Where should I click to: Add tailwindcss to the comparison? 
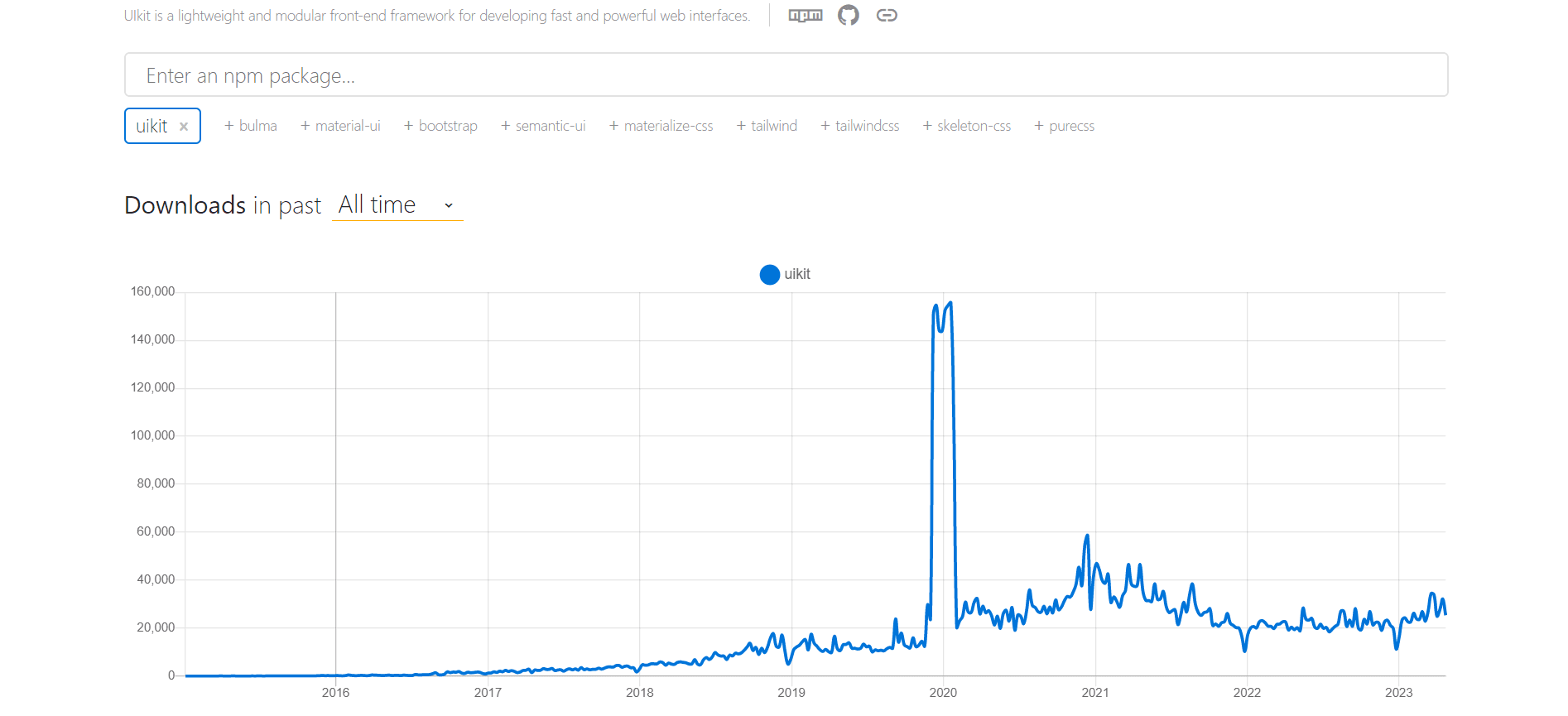(825, 125)
